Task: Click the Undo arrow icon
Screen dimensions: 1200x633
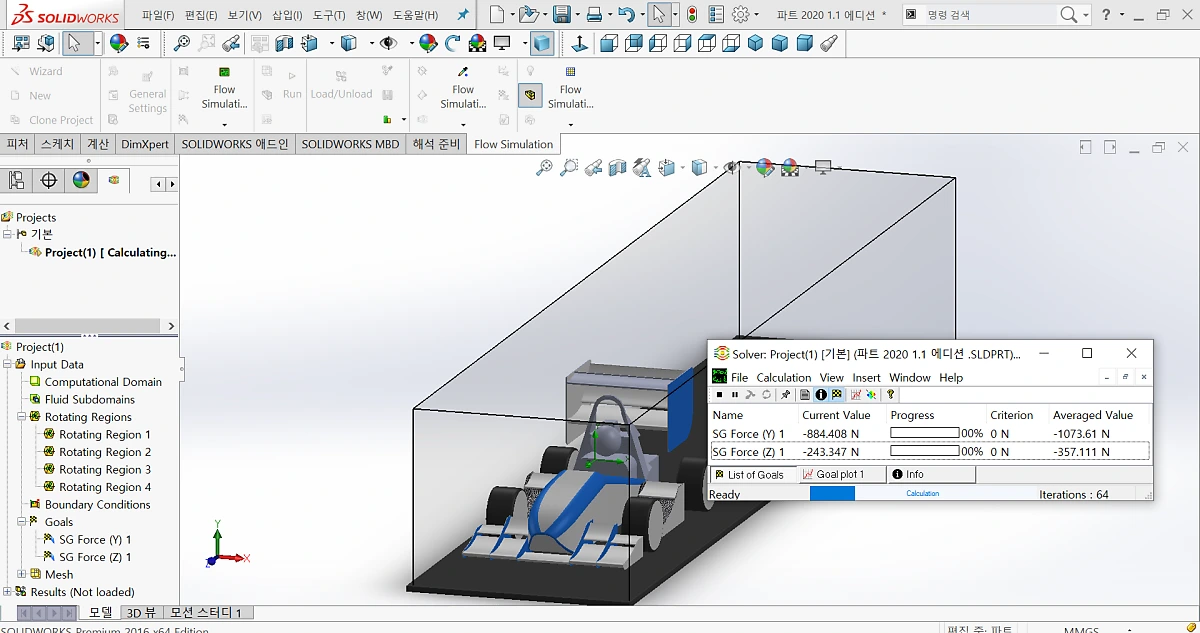Action: click(x=626, y=14)
